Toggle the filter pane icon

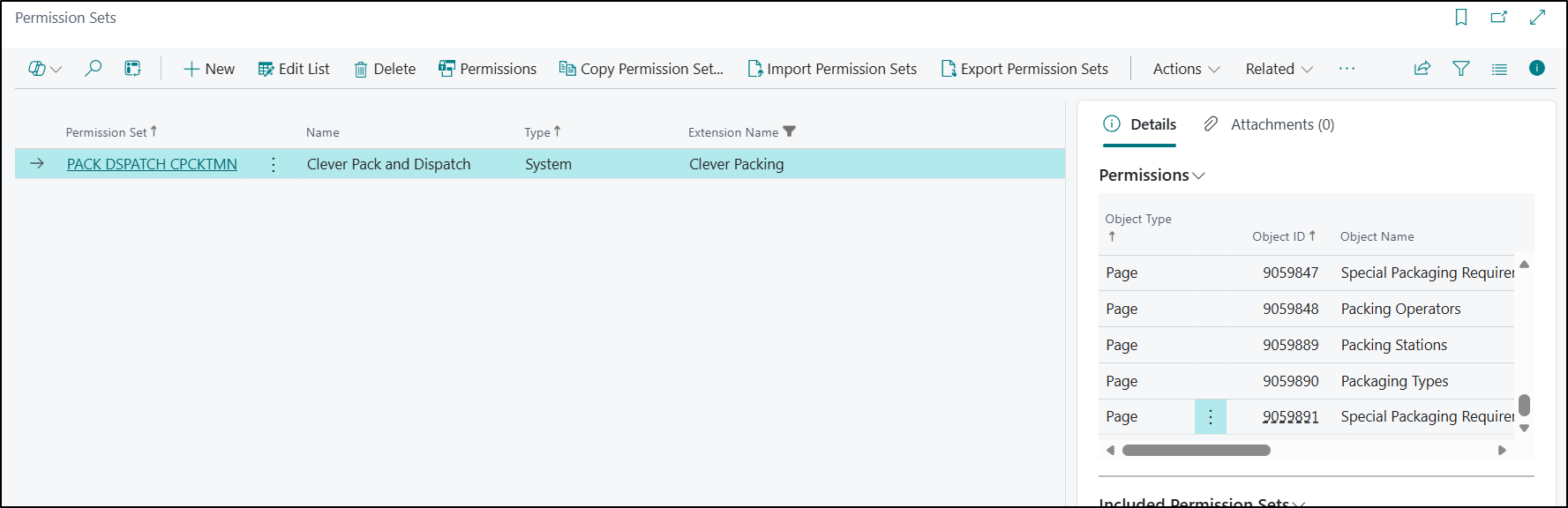coord(1461,69)
